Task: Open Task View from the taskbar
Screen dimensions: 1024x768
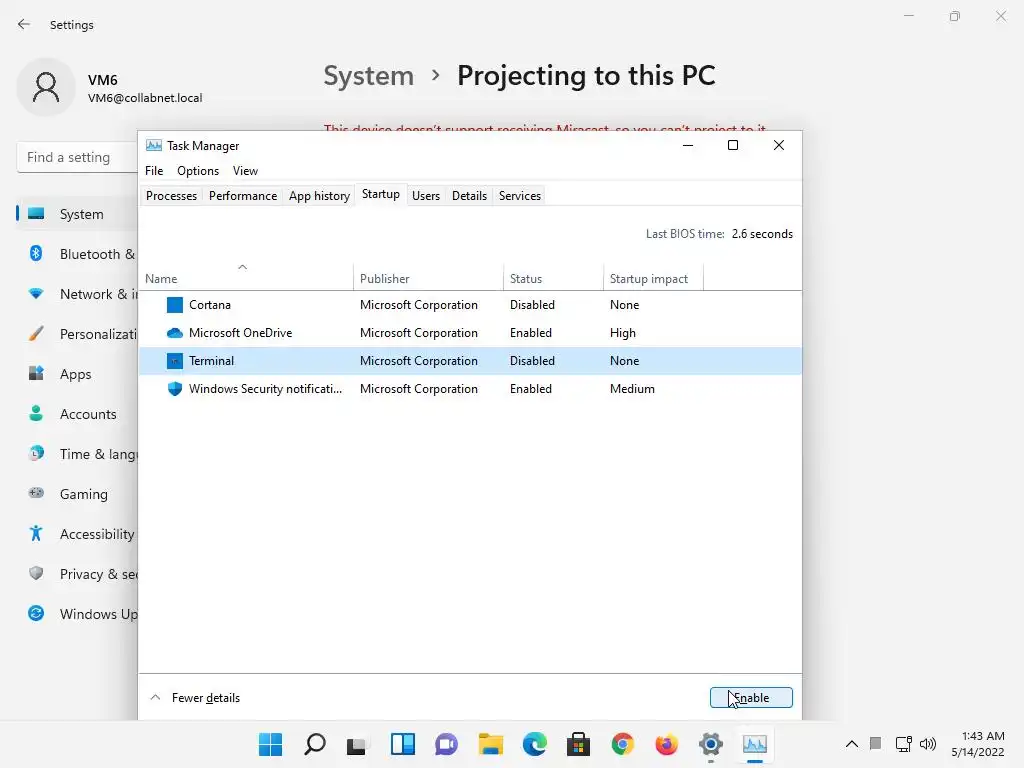Action: (357, 745)
